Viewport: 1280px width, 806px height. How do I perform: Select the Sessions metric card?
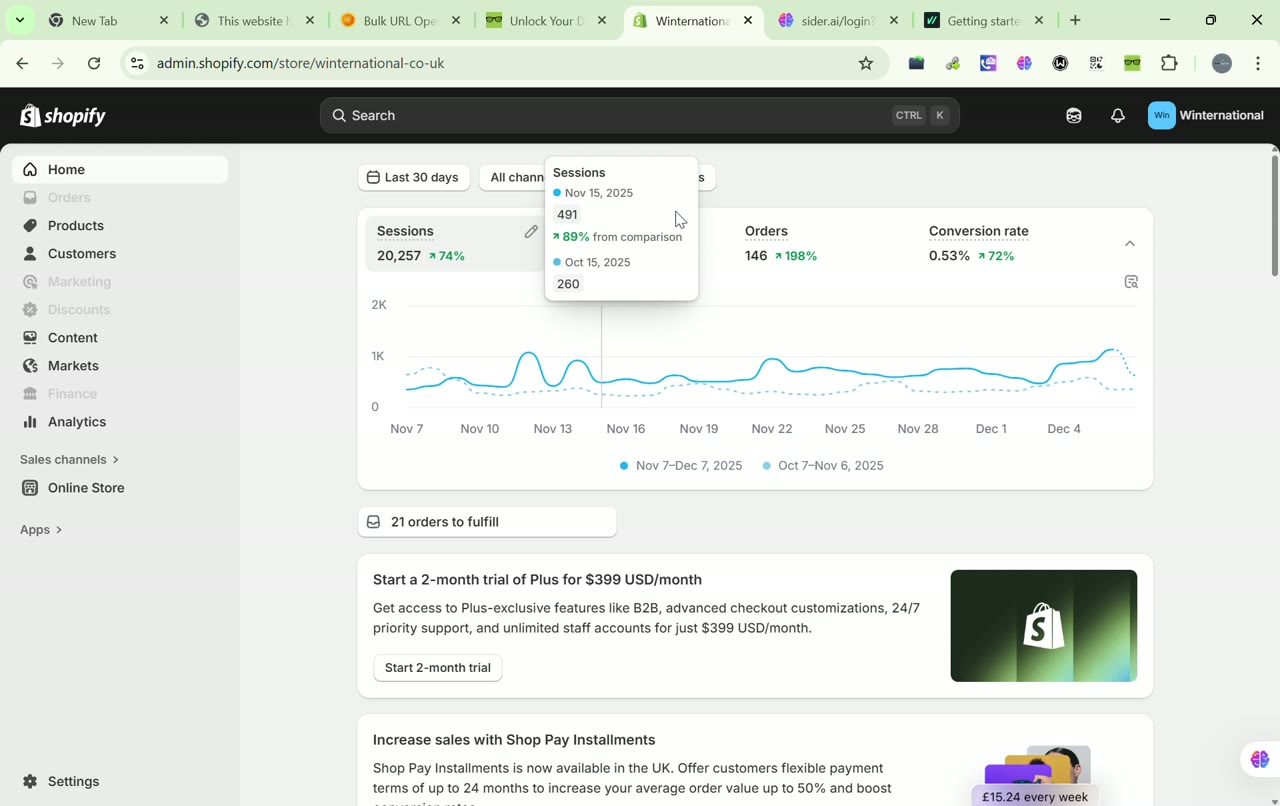point(455,243)
